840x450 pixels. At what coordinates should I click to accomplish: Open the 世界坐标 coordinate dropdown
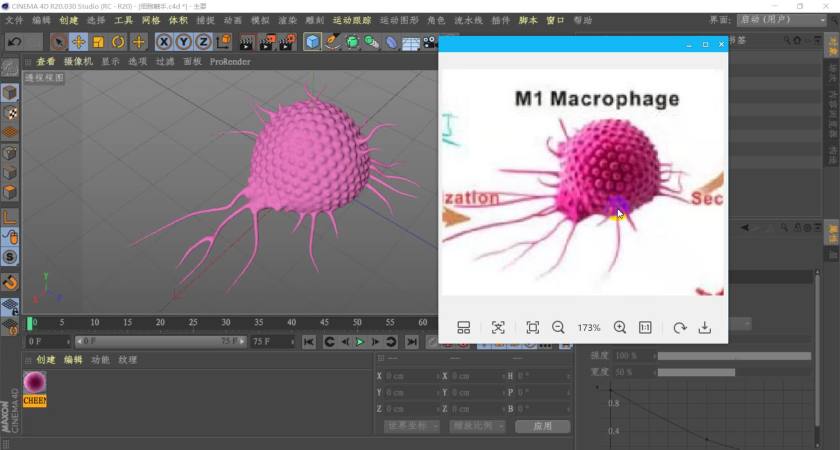click(412, 426)
